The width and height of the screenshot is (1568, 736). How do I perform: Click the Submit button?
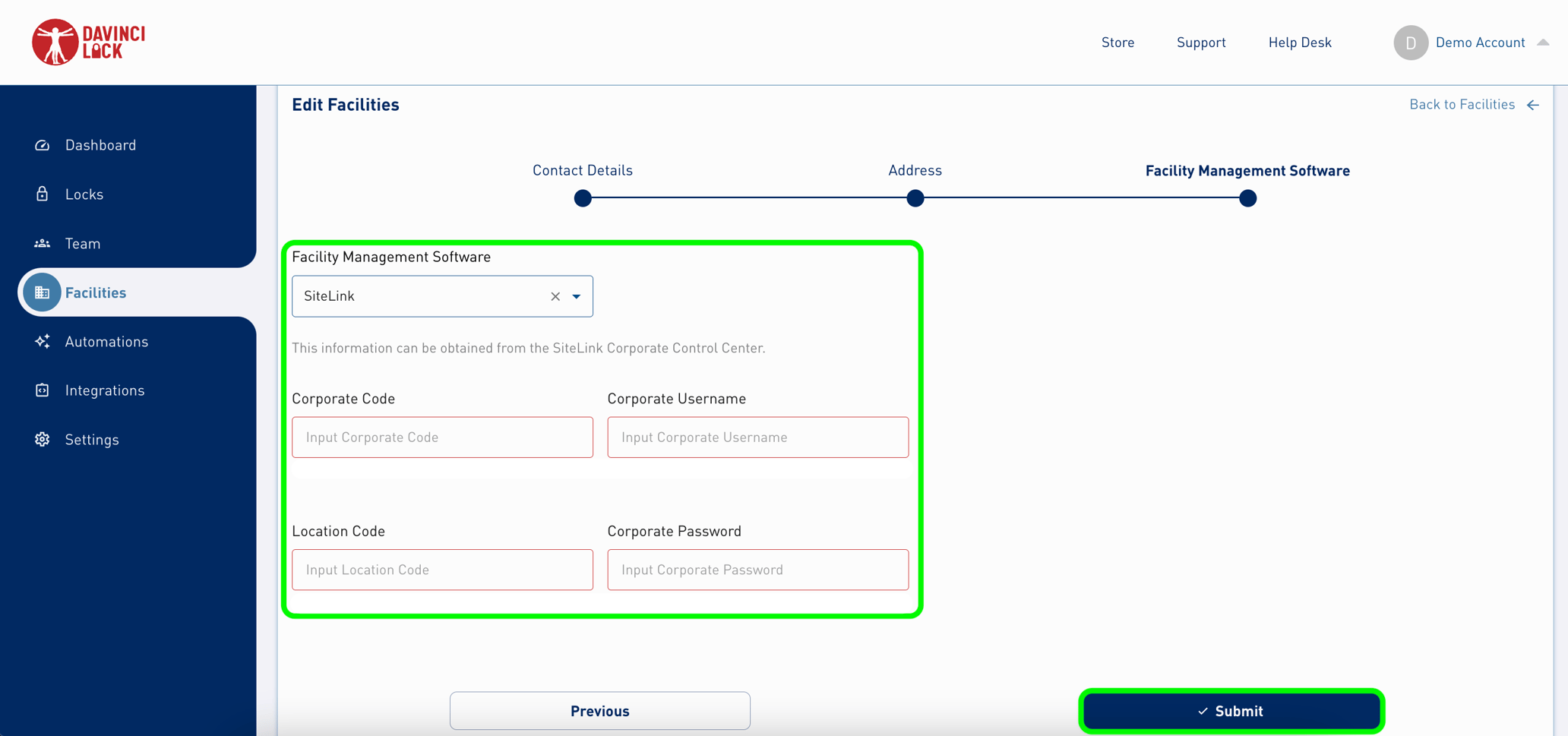1231,711
